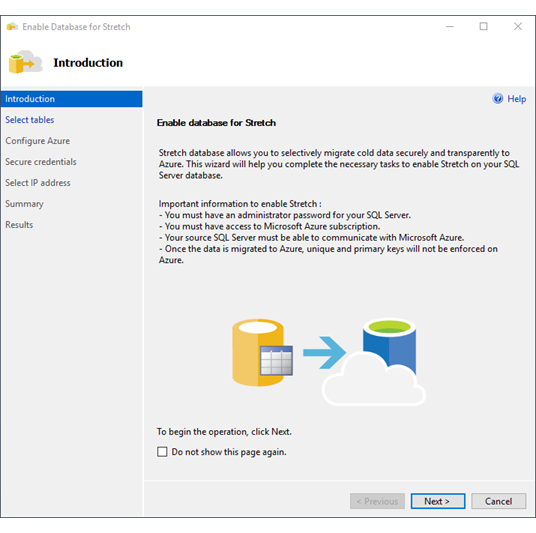Click the table grid icon on the yellow database
The height and width of the screenshot is (533, 536).
click(276, 361)
